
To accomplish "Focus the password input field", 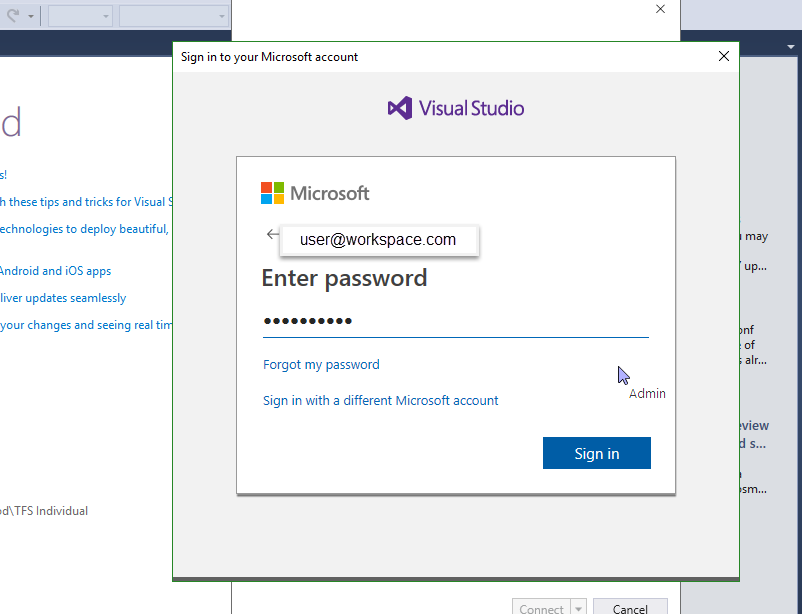I will point(455,321).
